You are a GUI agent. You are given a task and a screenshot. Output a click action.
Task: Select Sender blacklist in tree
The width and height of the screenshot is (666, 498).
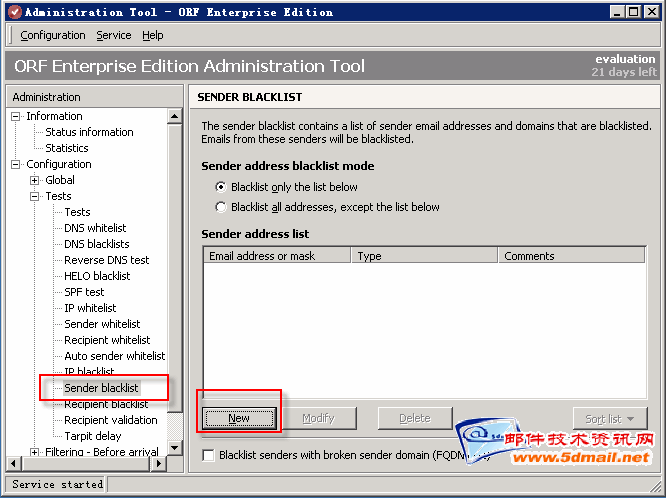tap(101, 388)
